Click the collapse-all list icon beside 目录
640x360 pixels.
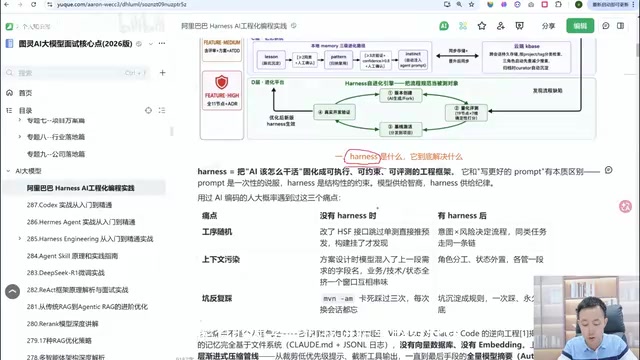[162, 110]
